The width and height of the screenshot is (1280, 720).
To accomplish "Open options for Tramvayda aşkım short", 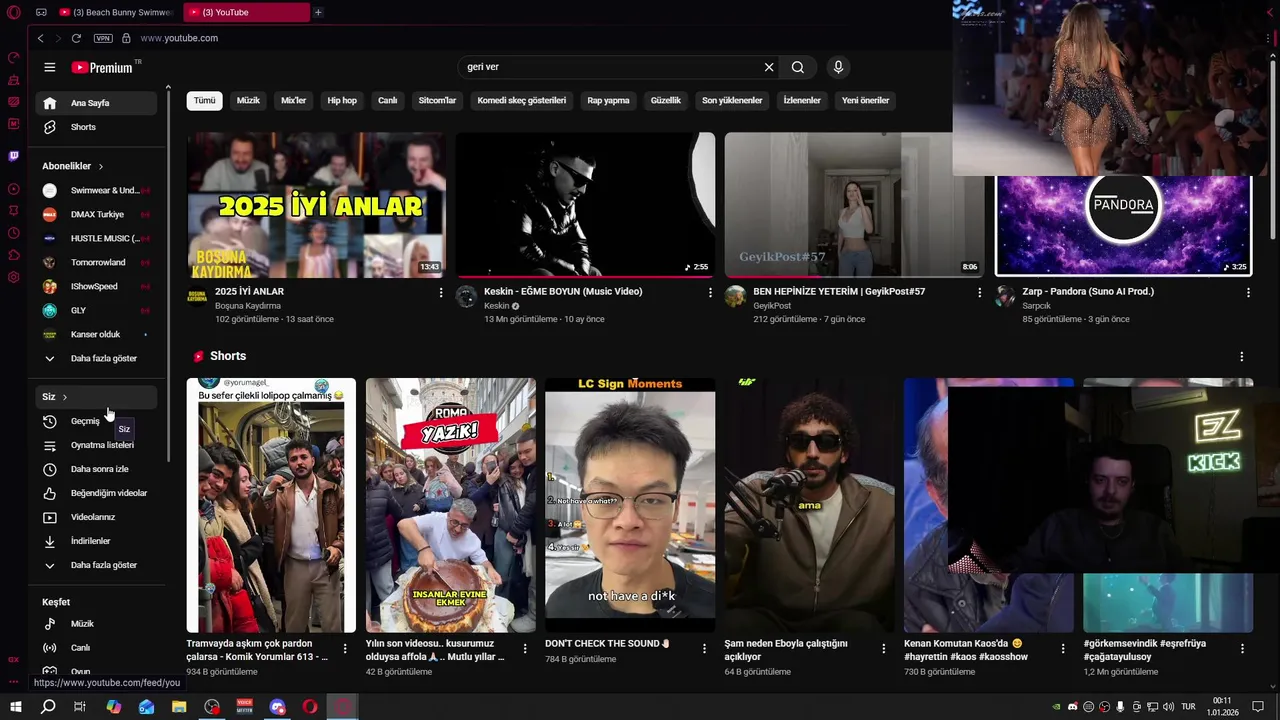I will click(346, 648).
